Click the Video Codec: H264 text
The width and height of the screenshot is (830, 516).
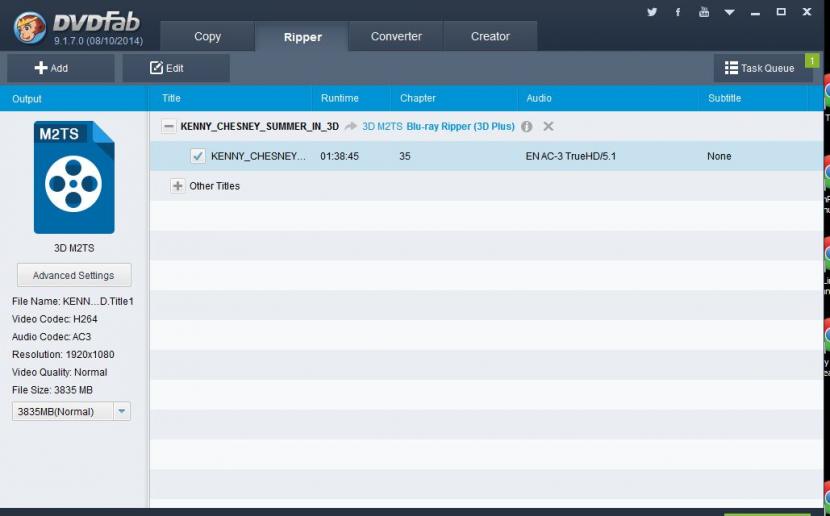[x=55, y=319]
